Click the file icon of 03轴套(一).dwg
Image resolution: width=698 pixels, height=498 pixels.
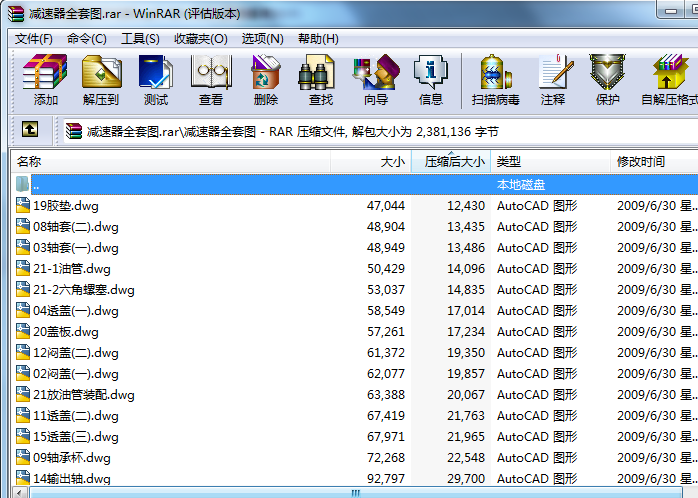23,247
